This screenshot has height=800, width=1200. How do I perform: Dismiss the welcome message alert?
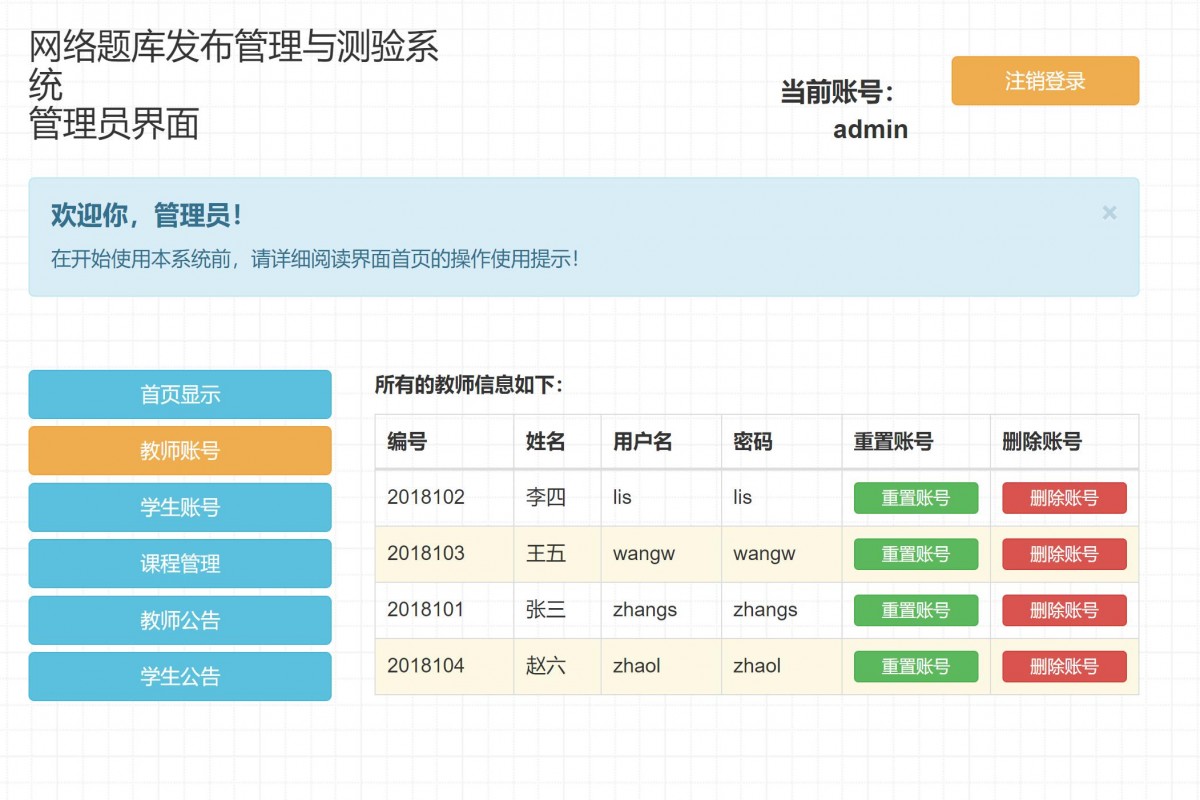[1110, 212]
